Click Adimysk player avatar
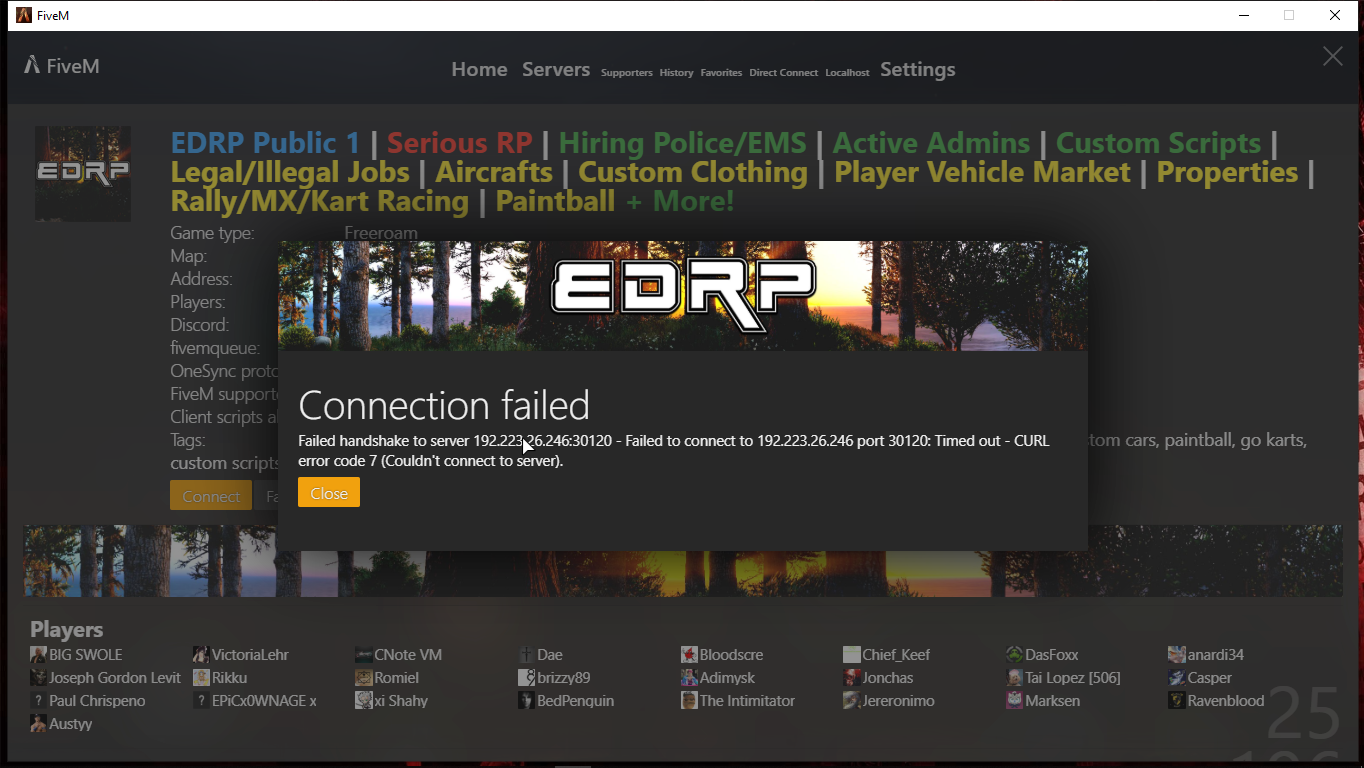This screenshot has width=1364, height=768. coord(689,678)
